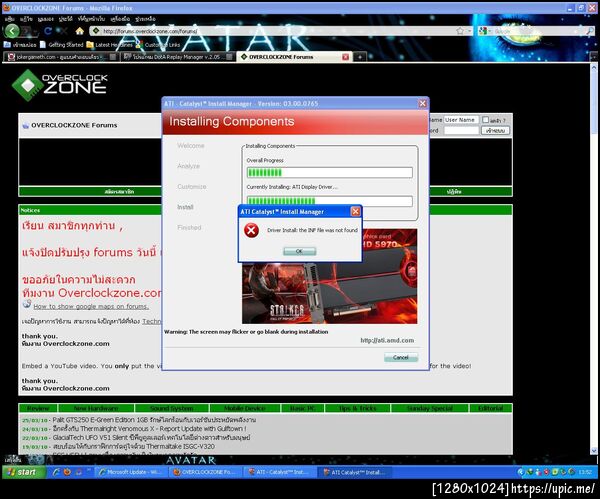600x499 pixels.
Task: Select the Review section tab
Action: pos(38,408)
